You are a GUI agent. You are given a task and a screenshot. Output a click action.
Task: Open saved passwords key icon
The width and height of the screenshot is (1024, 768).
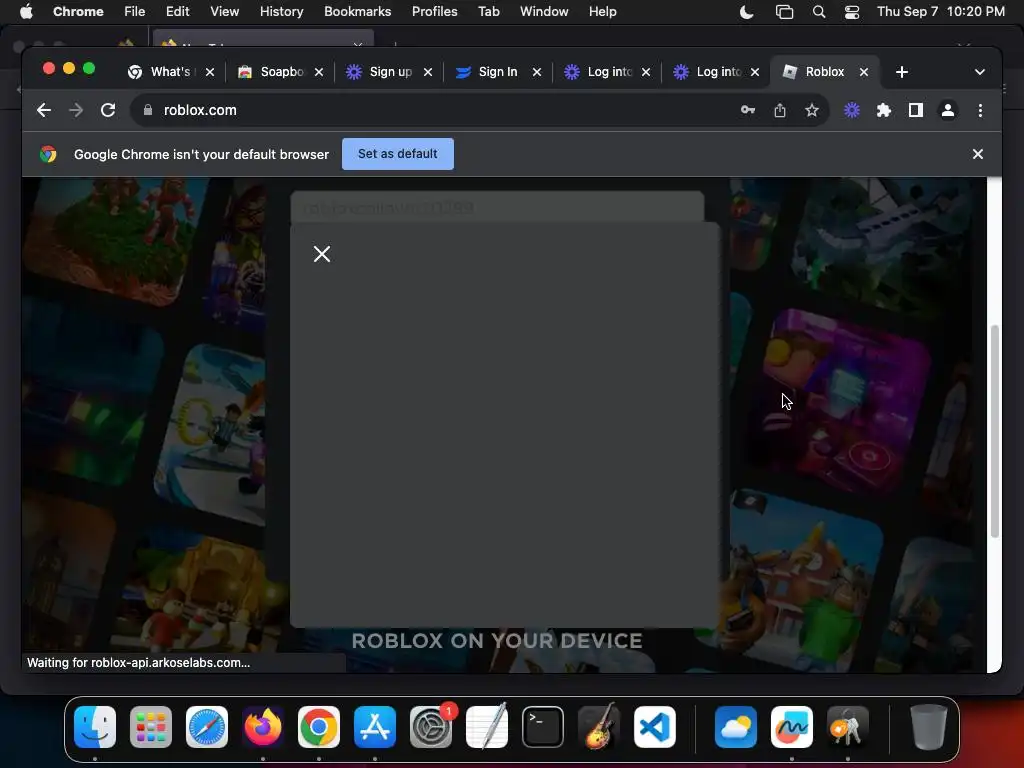point(748,110)
